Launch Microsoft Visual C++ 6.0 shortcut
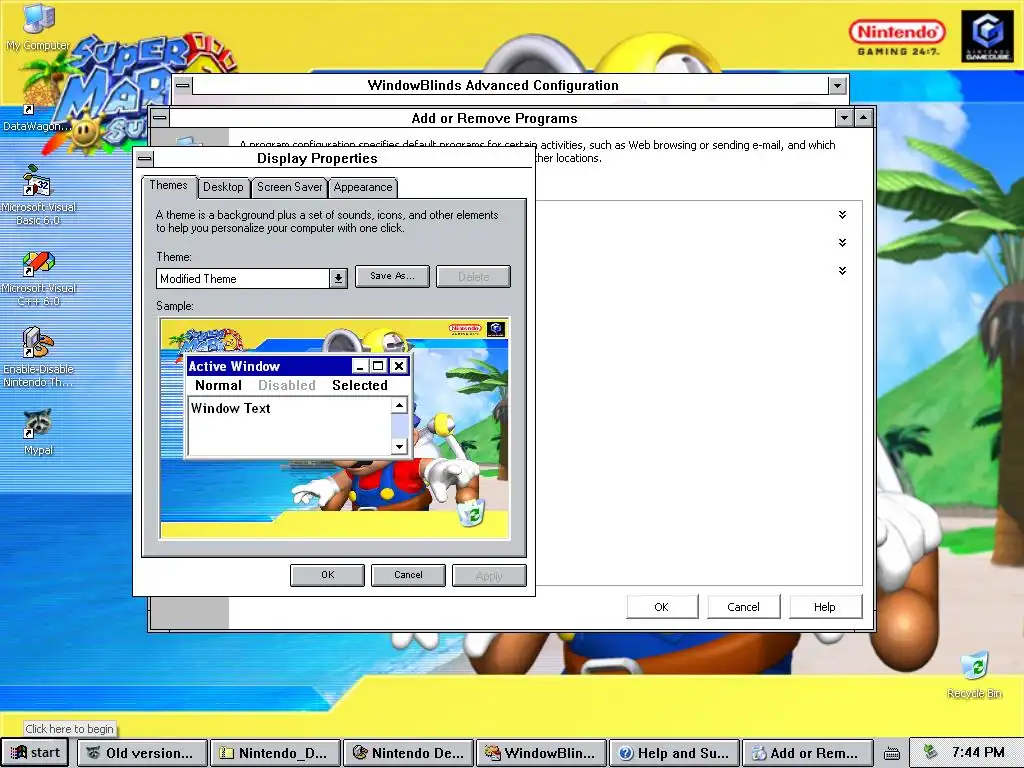 coord(38,278)
